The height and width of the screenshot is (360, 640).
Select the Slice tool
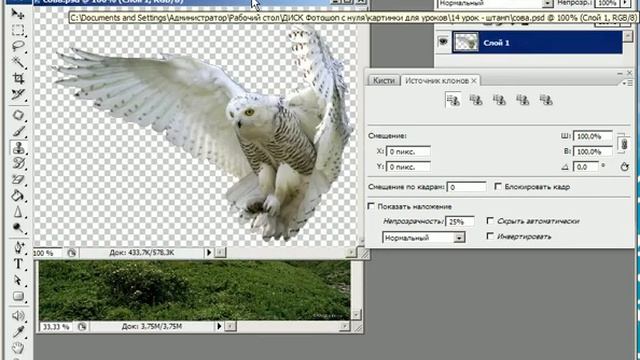(x=18, y=94)
